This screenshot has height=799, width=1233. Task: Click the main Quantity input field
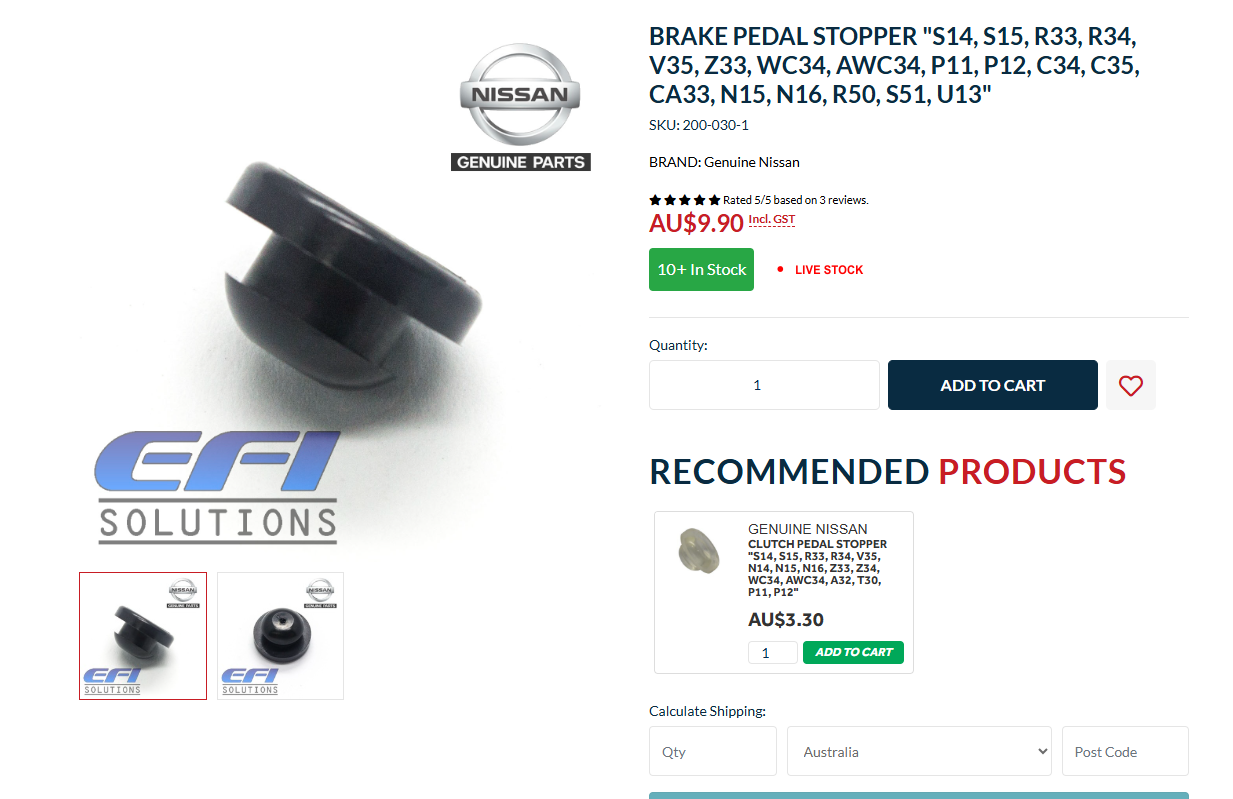(x=764, y=385)
